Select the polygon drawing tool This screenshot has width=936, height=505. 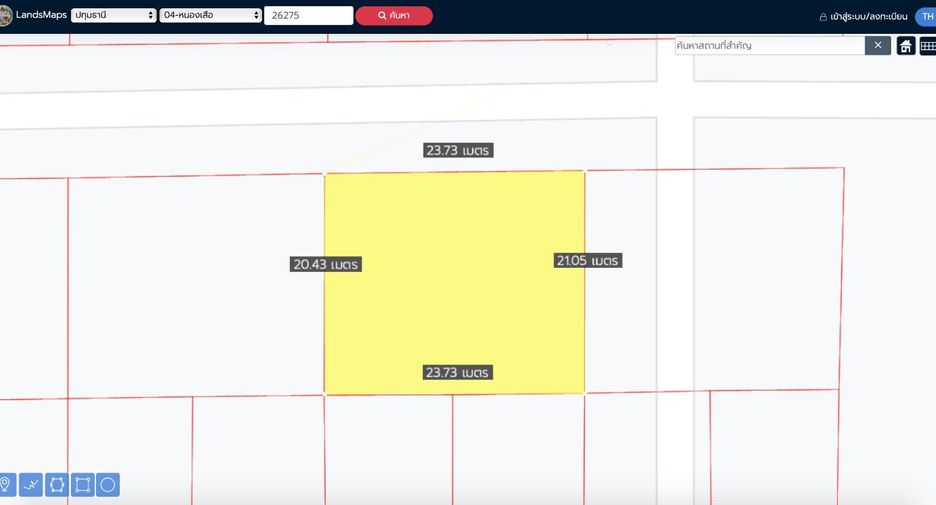(57, 485)
